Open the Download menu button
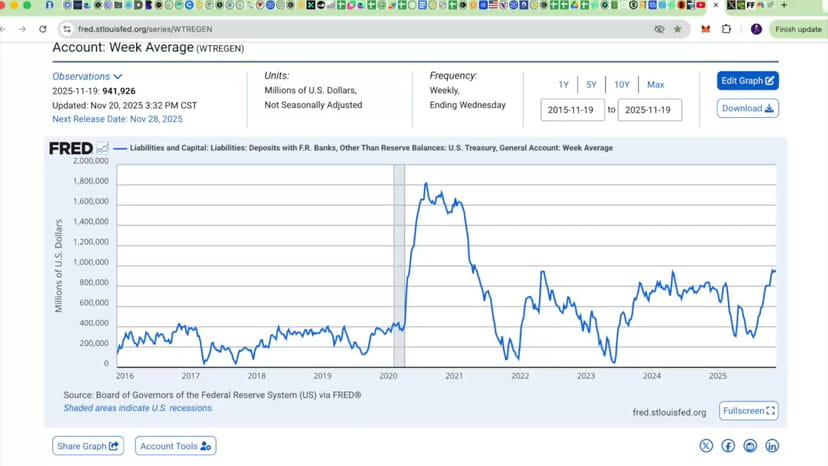Viewport: 828px width, 466px height. point(748,108)
